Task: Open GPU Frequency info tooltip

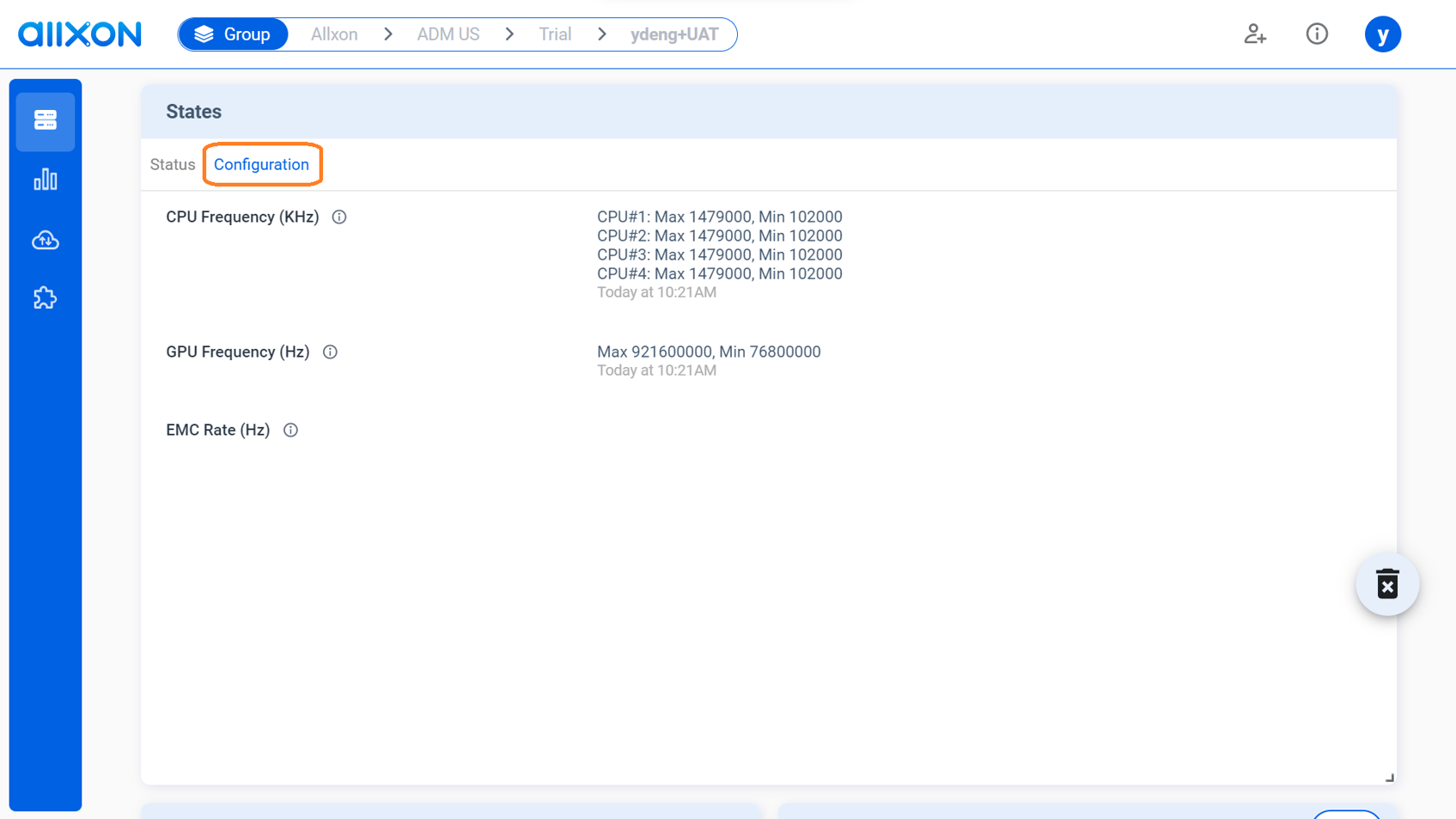Action: [330, 351]
